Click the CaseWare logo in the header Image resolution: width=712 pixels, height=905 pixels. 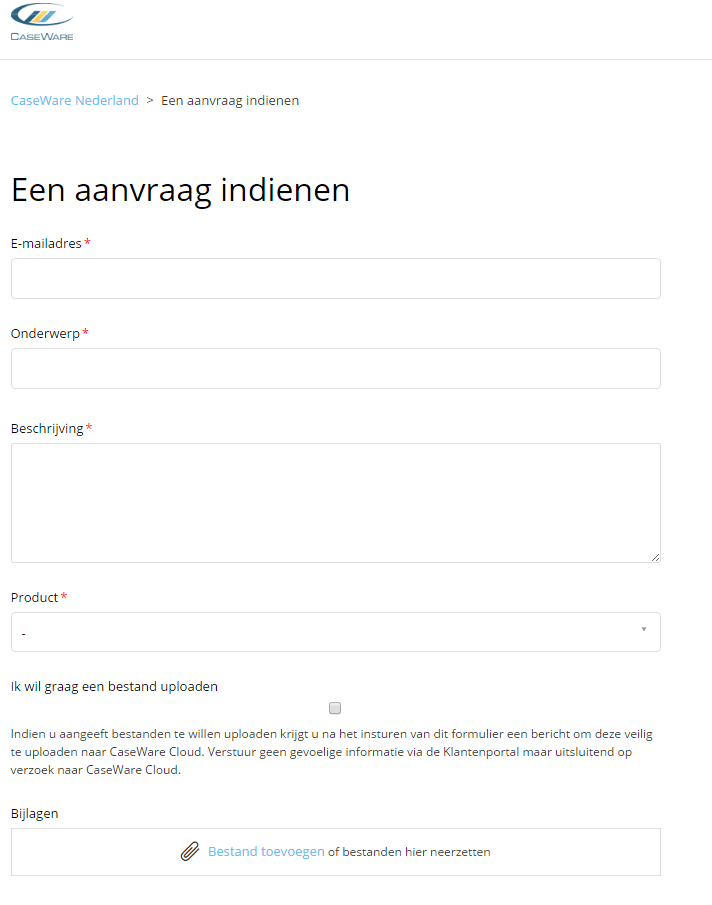(x=42, y=22)
